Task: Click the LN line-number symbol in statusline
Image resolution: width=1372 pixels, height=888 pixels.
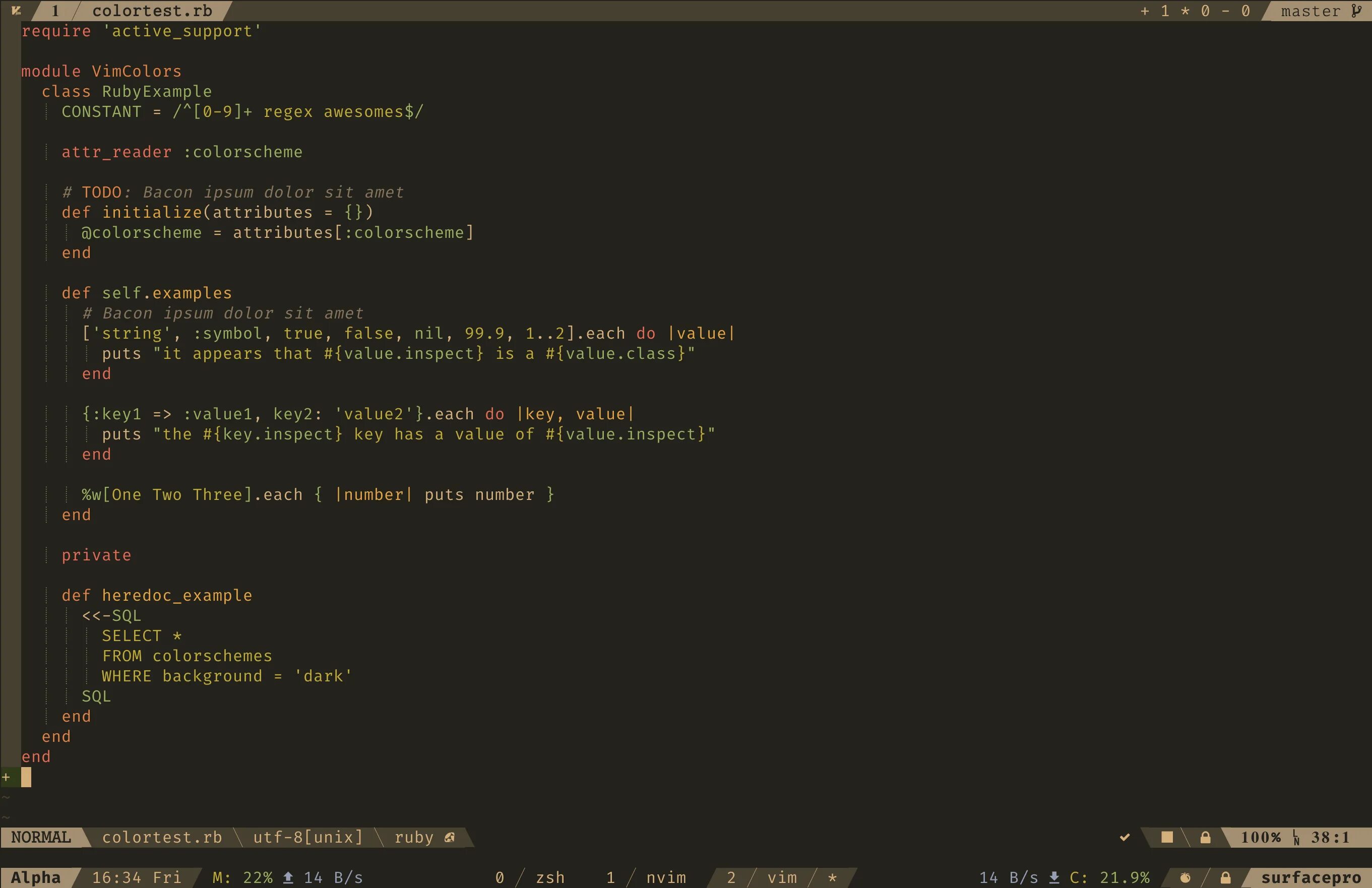Action: click(x=1296, y=838)
